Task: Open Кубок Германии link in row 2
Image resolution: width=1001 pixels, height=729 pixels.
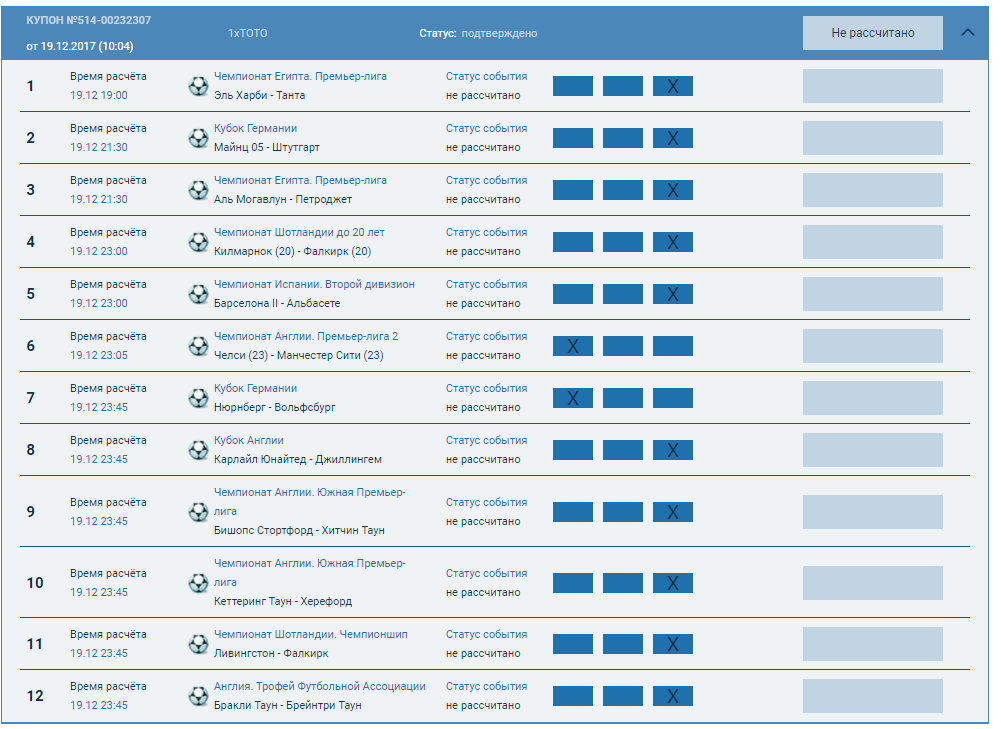Action: 255,128
